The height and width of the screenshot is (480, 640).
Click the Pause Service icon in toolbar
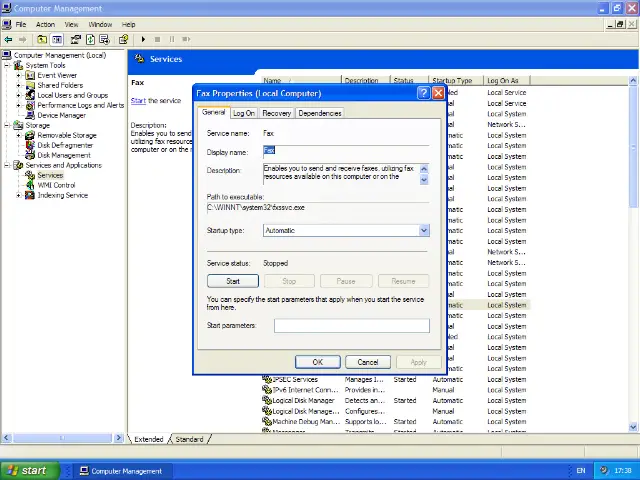pyautogui.click(x=171, y=39)
